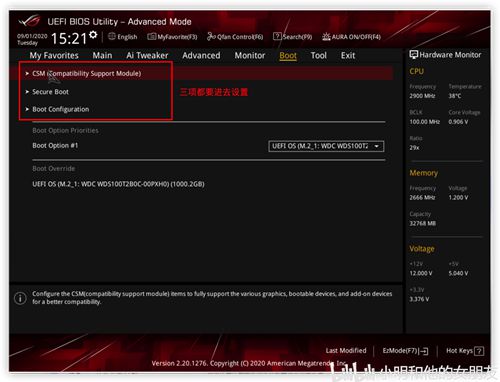Switch to Main tab
This screenshot has width=500, height=382.
tap(102, 55)
